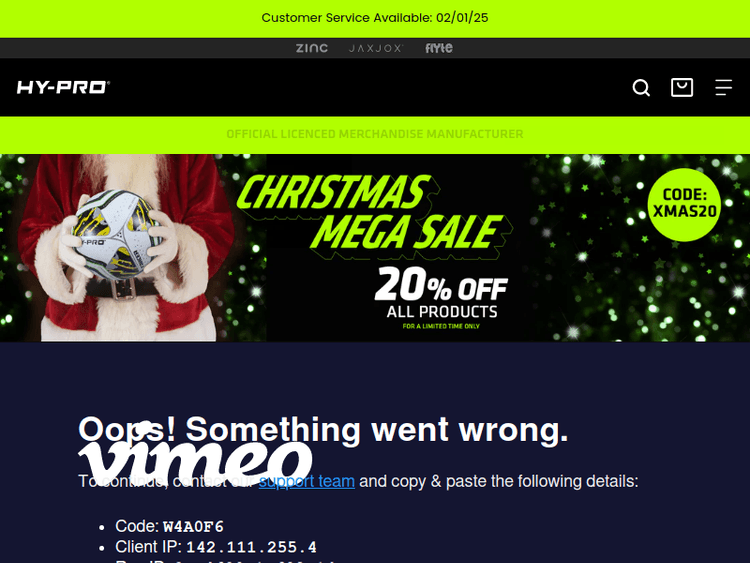Expand the hamburger menu icon
This screenshot has height=563, width=750.
(723, 88)
